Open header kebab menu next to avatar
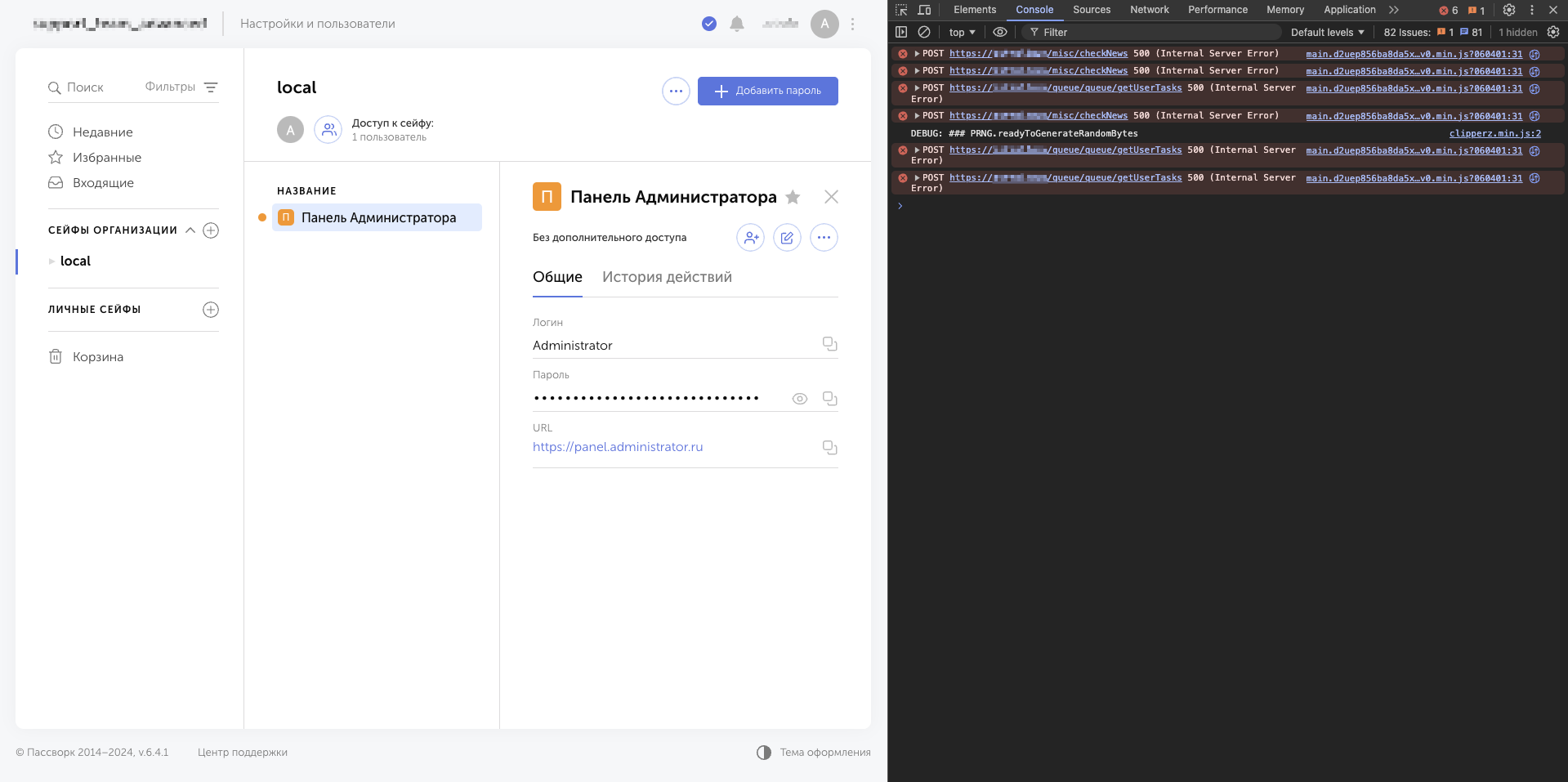Viewport: 1568px width, 782px height. (852, 24)
